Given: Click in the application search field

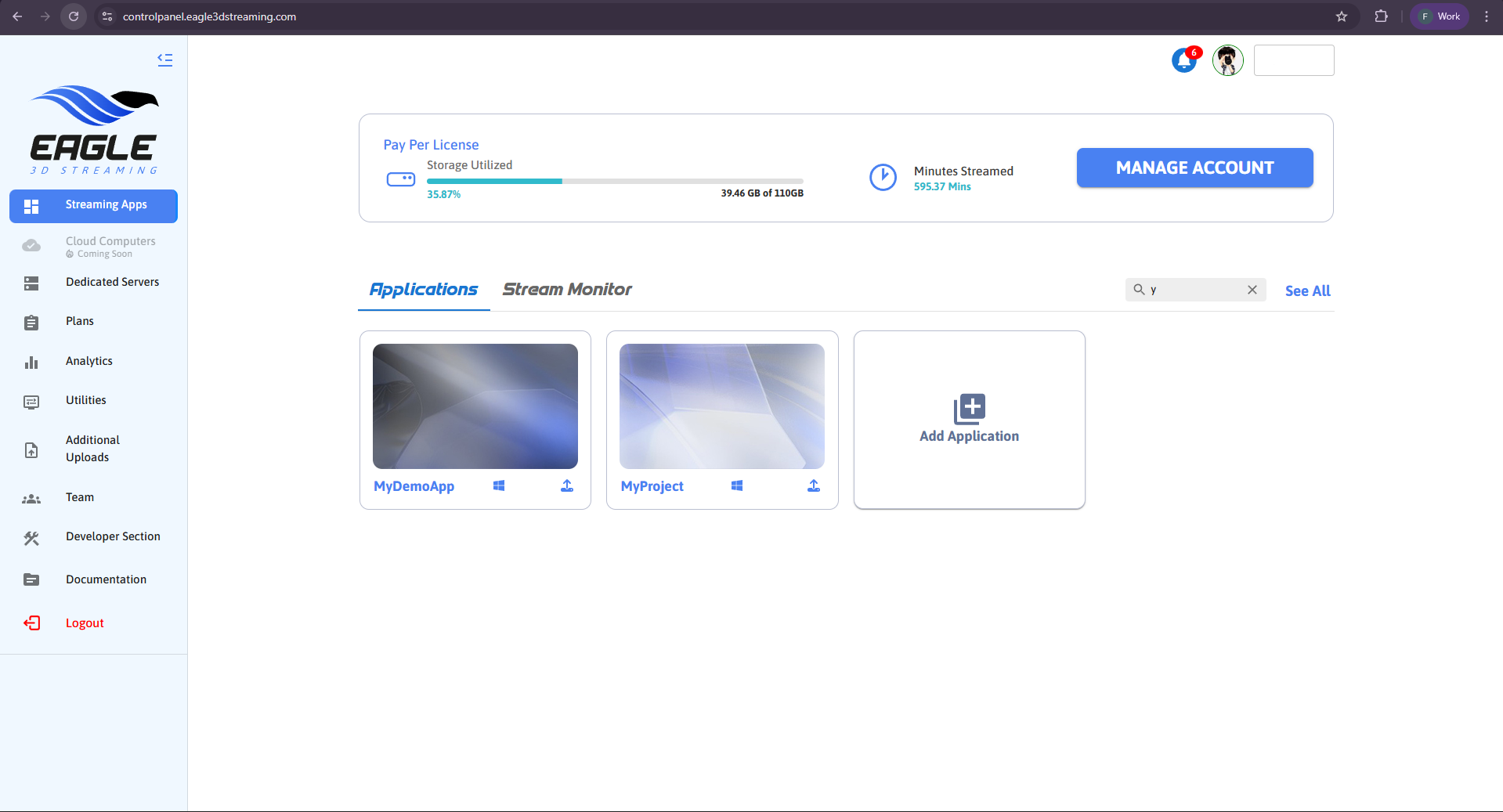Looking at the screenshot, I should coord(1194,290).
